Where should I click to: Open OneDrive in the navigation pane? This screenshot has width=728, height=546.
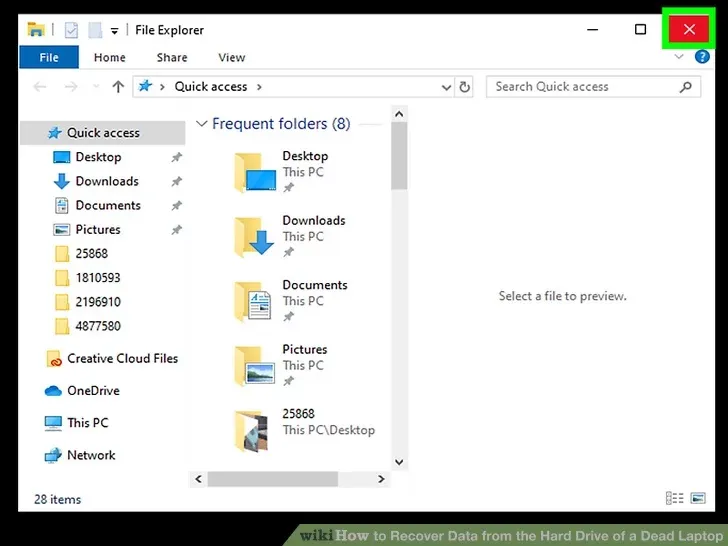point(92,391)
